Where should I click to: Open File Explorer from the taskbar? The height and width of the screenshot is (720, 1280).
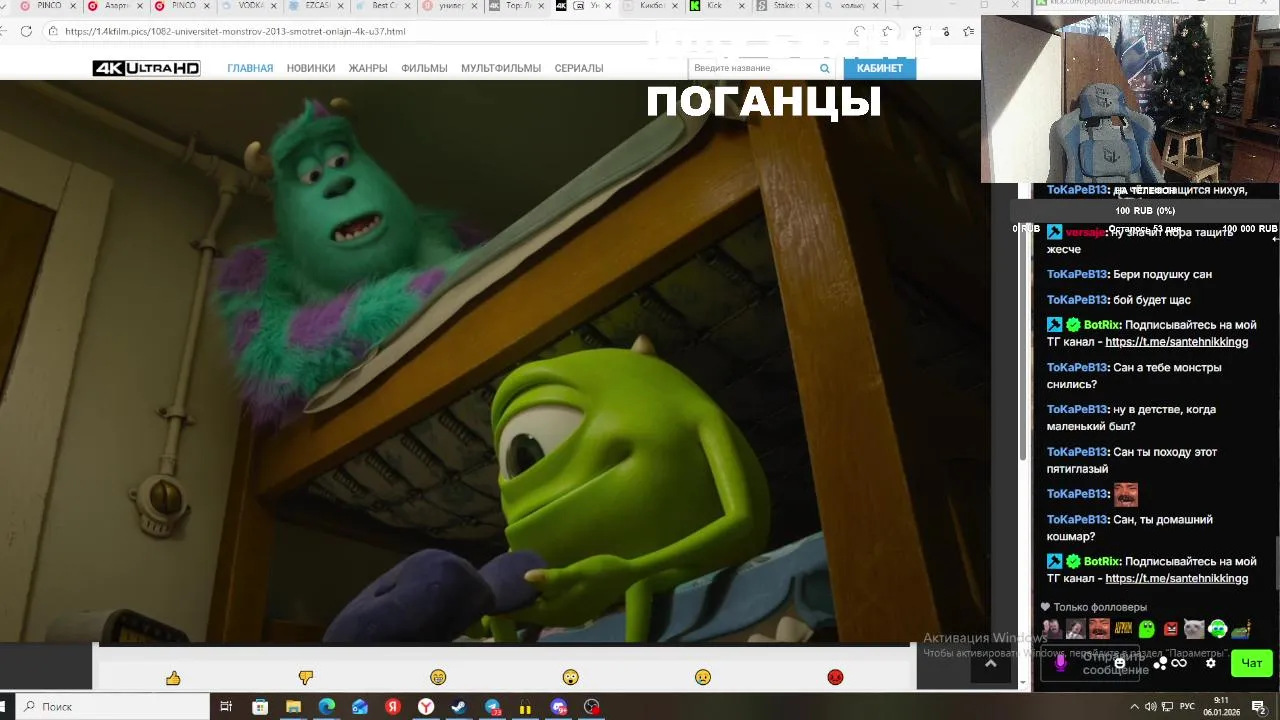[x=293, y=707]
